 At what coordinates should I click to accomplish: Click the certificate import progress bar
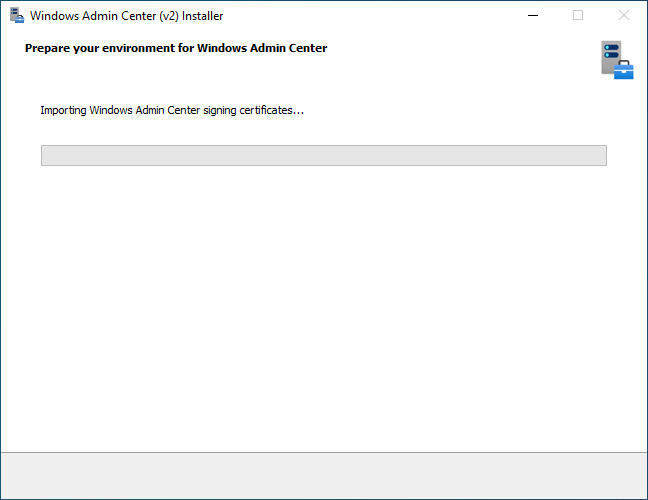[324, 155]
